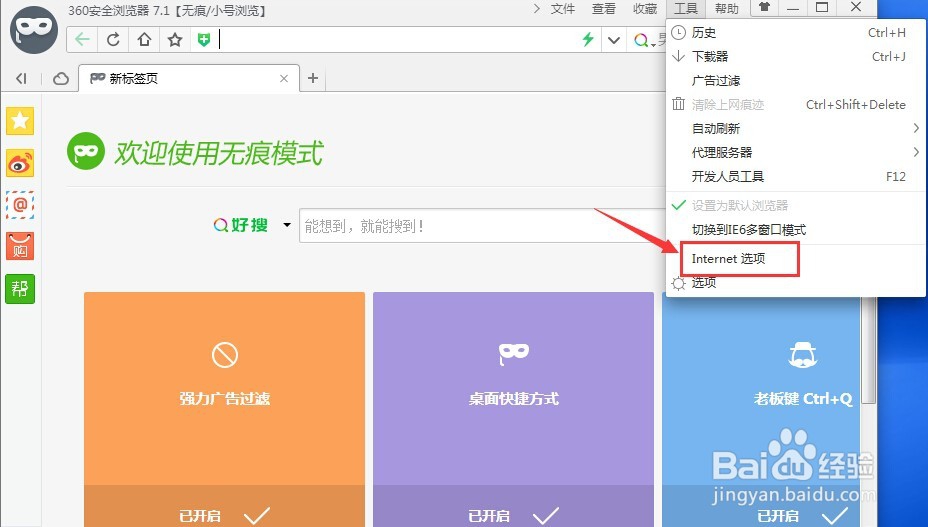This screenshot has height=527, width=928.
Task: Focus the browser address bar
Action: [399, 40]
